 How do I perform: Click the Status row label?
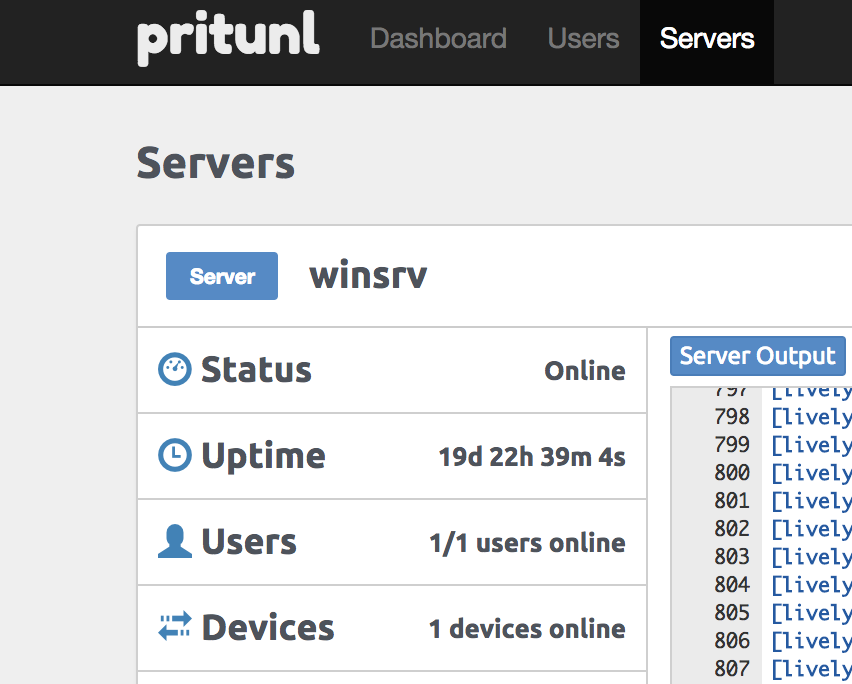(x=256, y=370)
